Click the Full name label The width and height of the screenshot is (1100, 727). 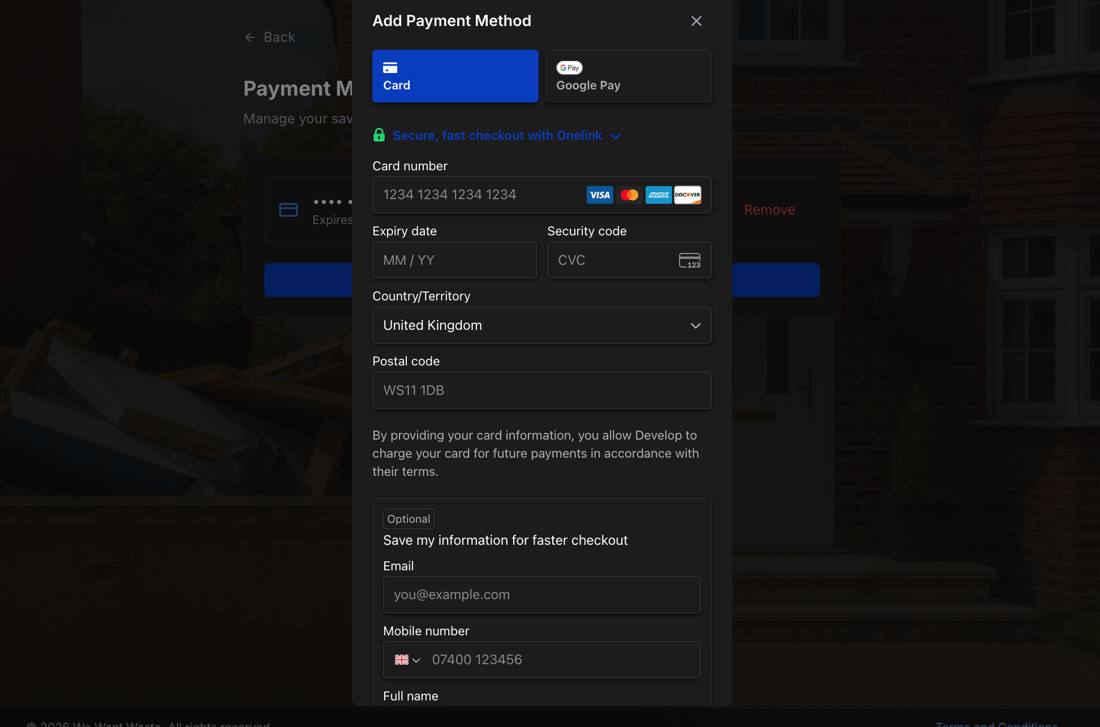click(x=410, y=696)
